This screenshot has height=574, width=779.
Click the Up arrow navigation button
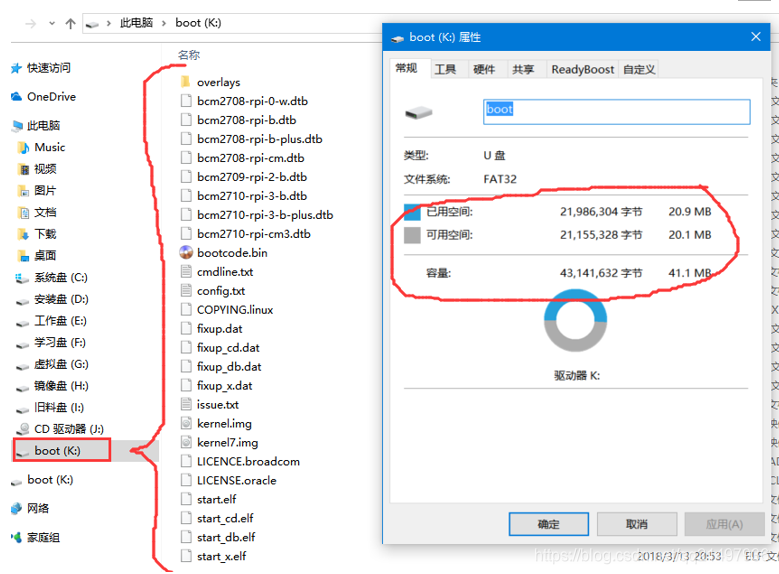point(70,23)
